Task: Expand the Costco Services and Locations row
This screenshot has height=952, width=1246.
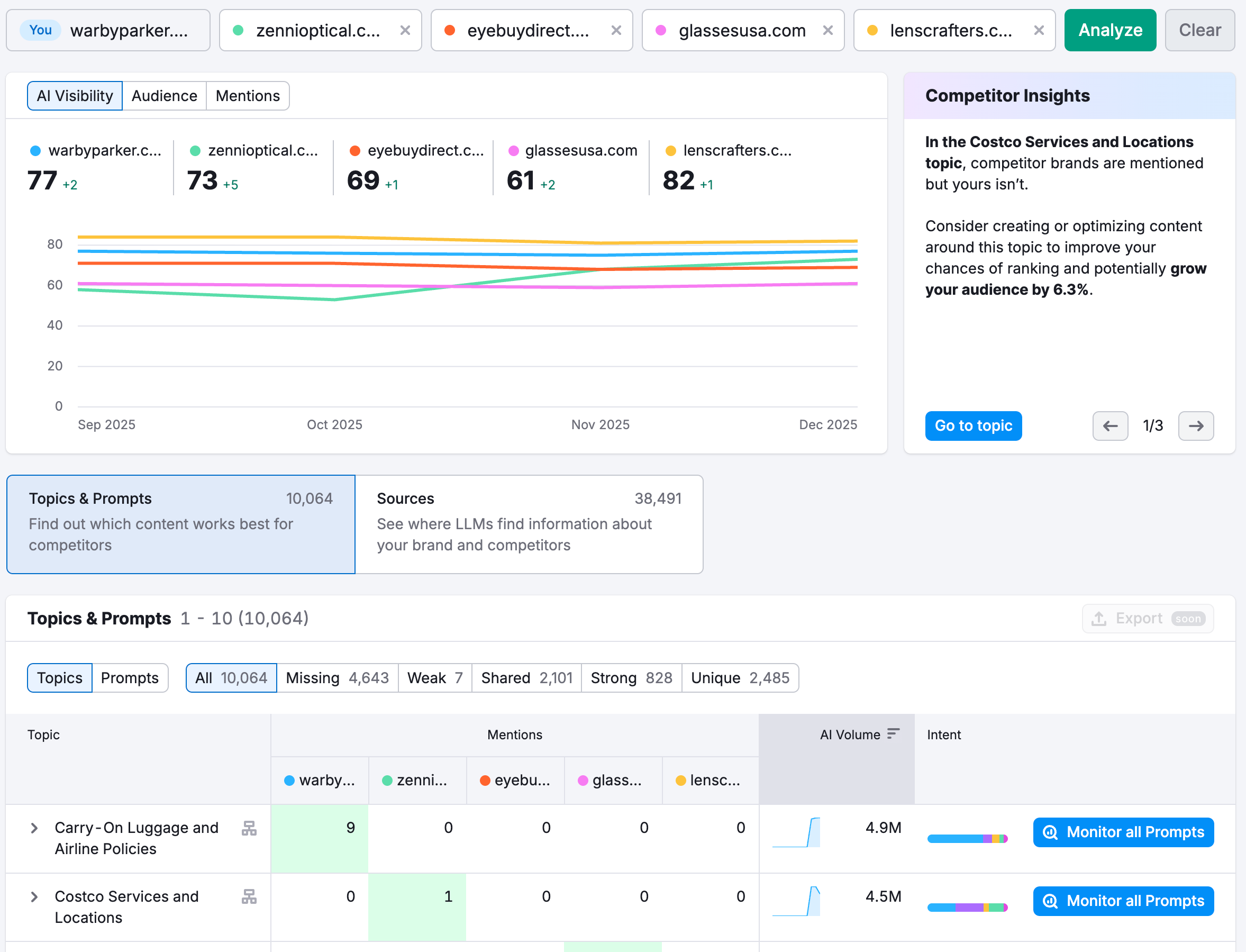Action: 34,898
